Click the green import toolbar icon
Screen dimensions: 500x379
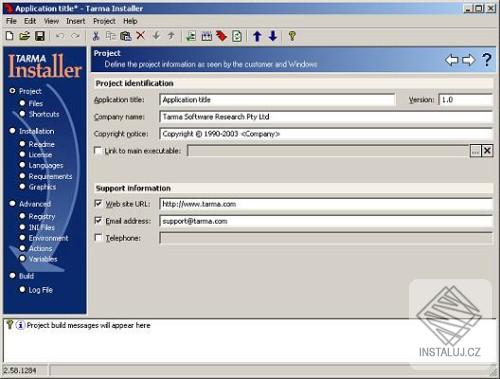(x=191, y=36)
